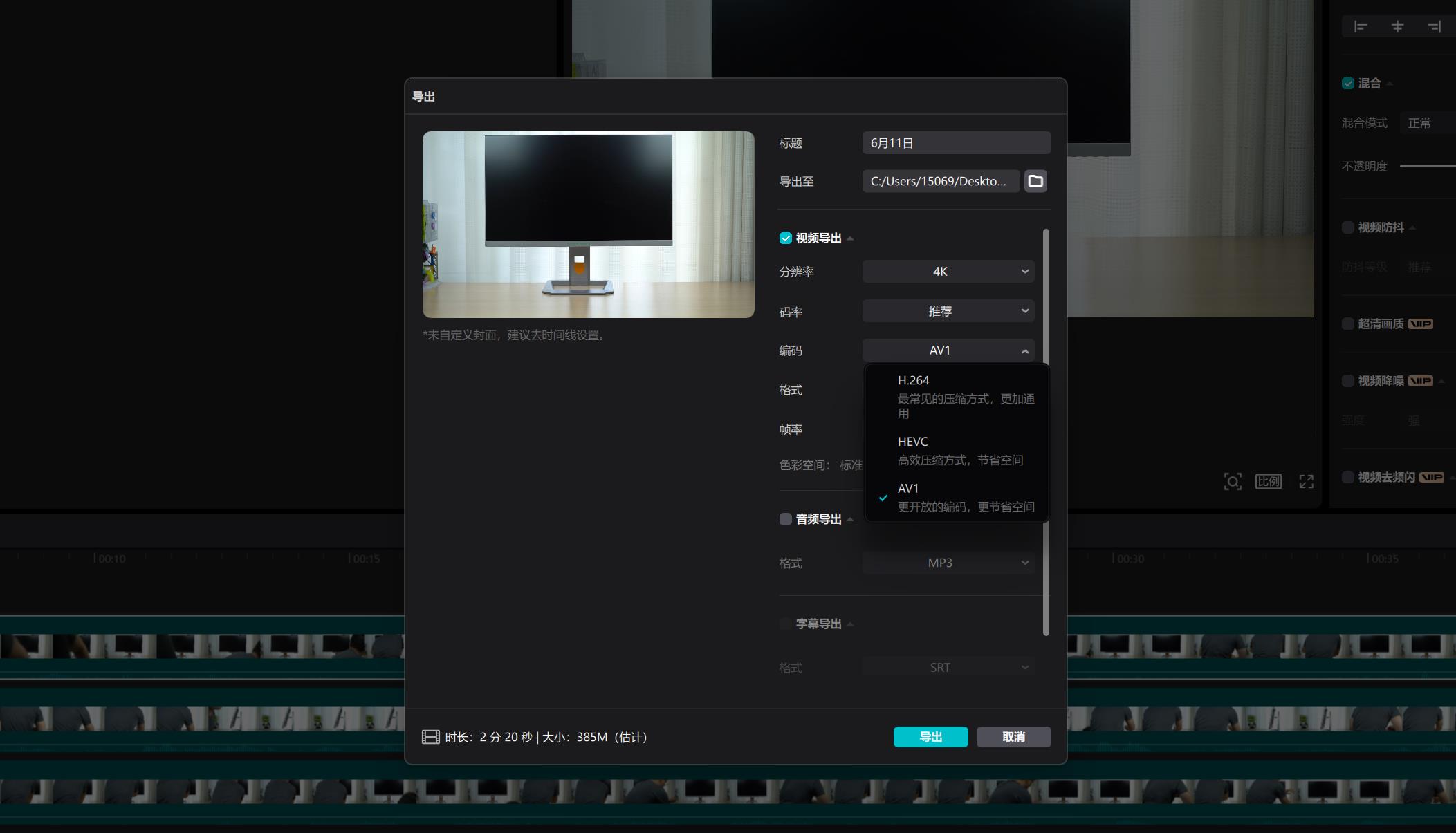Enable the 音频导出 checkbox
This screenshot has width=1456, height=833.
coord(785,519)
